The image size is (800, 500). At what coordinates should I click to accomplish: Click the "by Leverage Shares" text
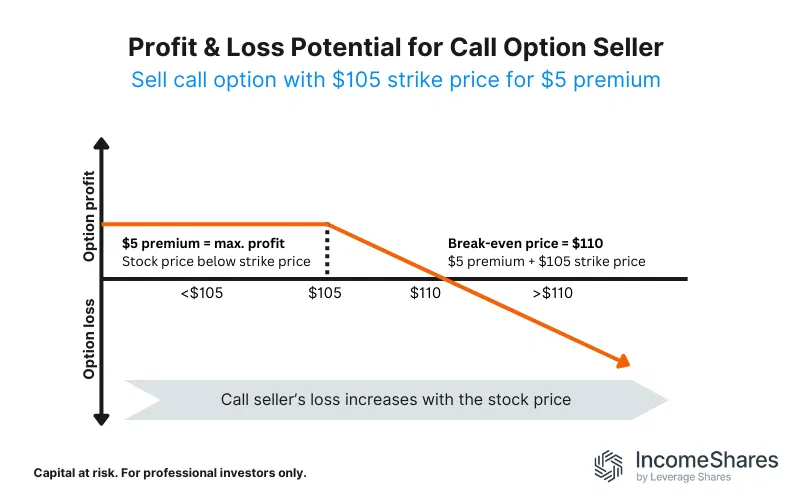(683, 478)
